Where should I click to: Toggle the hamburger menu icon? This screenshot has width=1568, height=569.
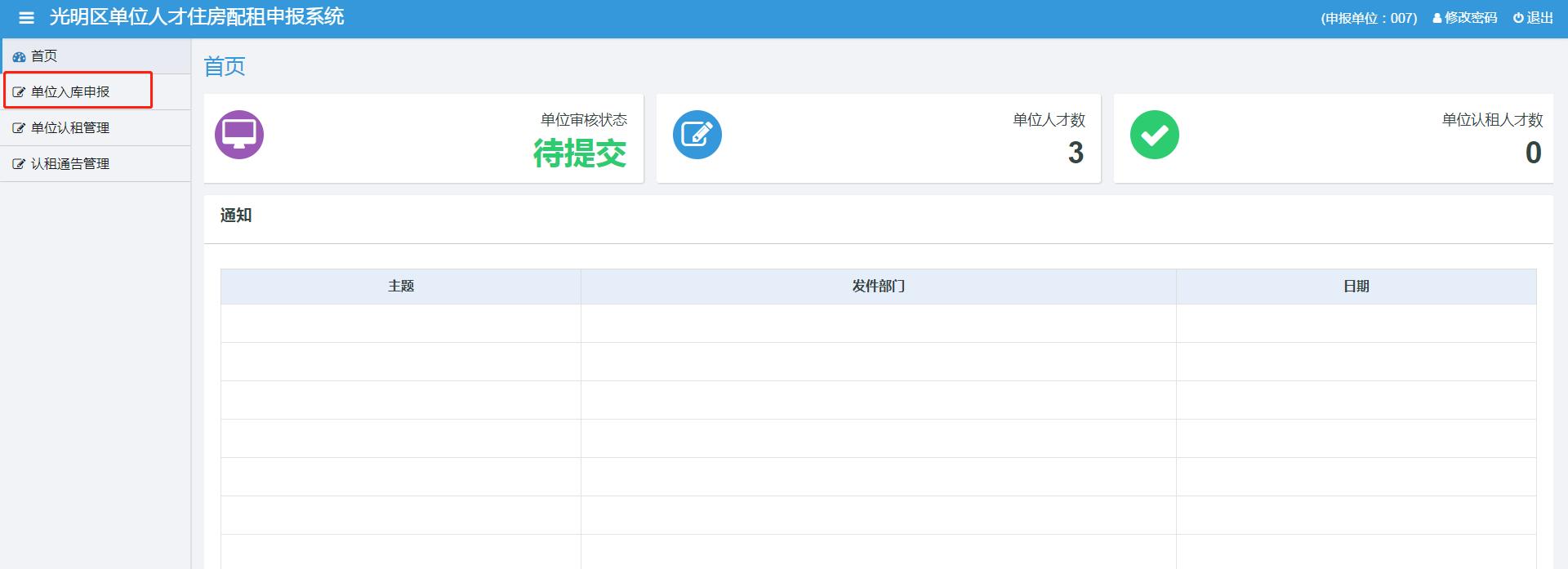coord(26,17)
